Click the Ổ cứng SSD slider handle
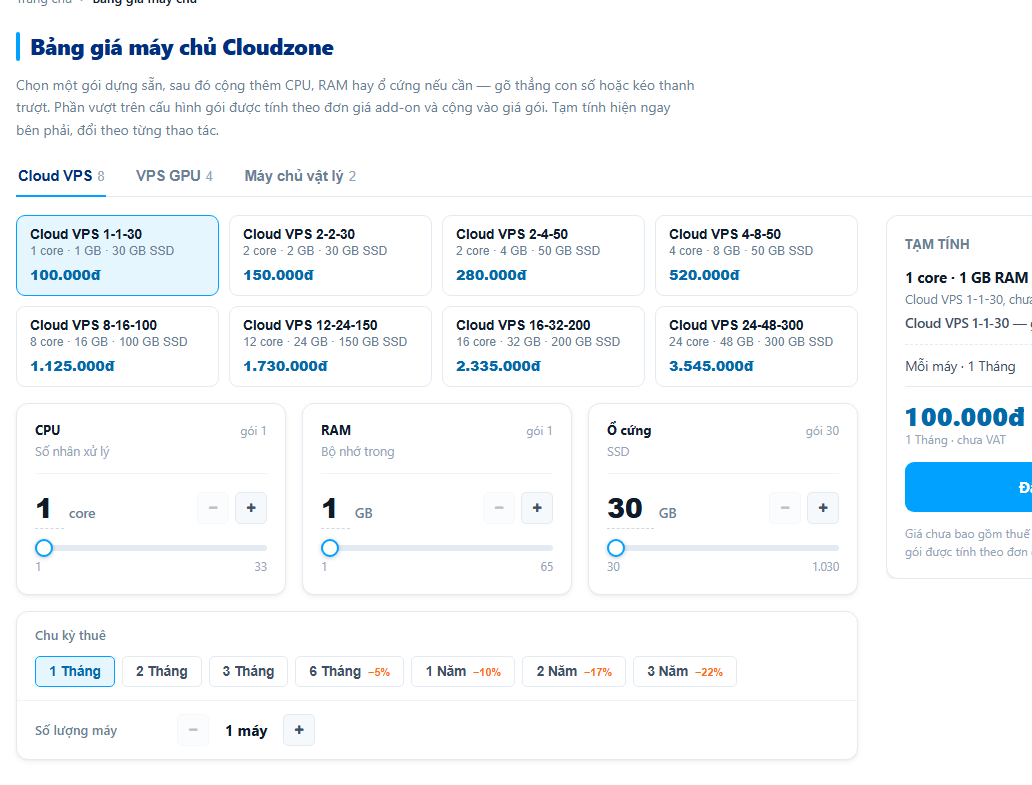 pos(616,547)
